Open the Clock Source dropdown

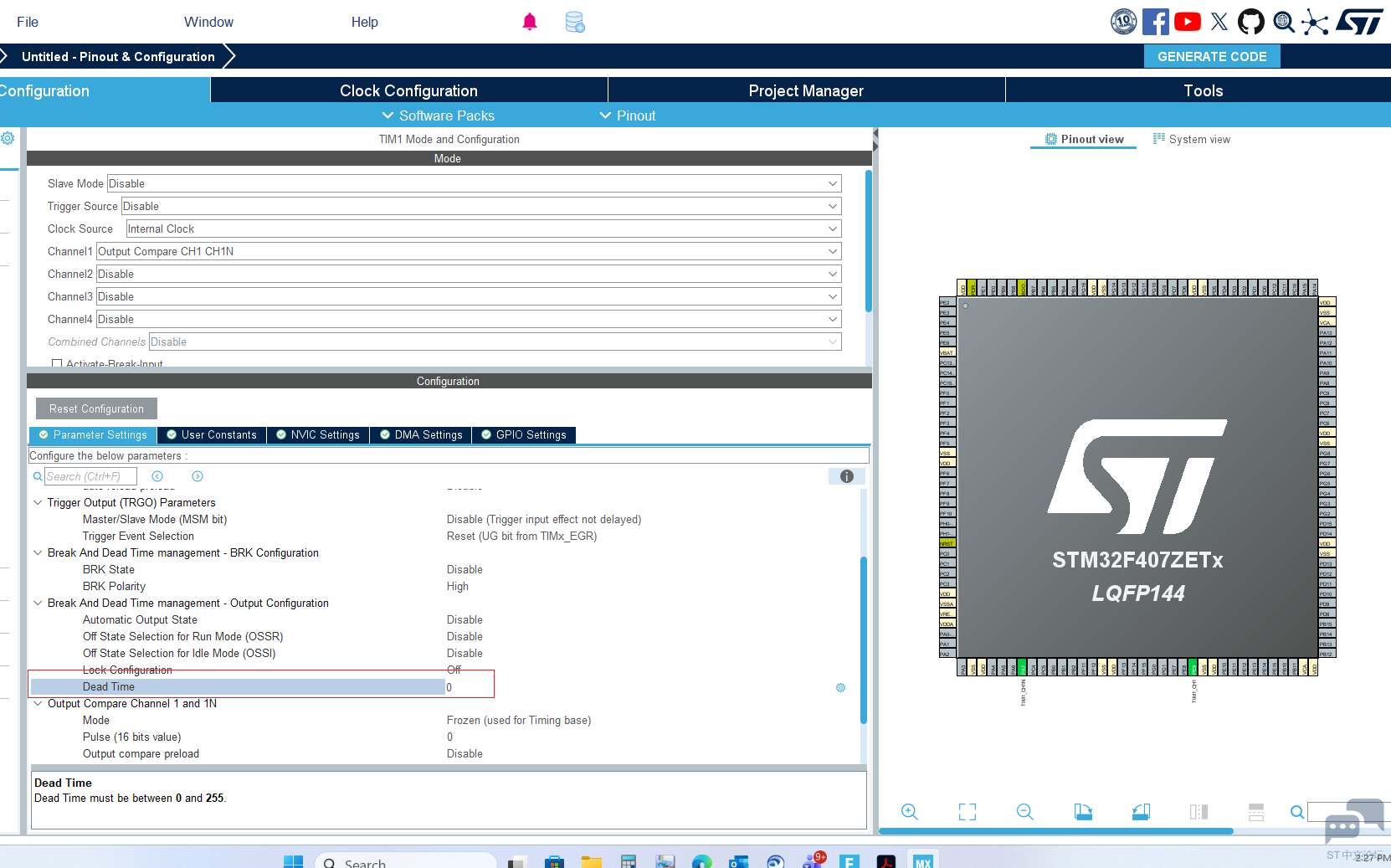pos(832,228)
